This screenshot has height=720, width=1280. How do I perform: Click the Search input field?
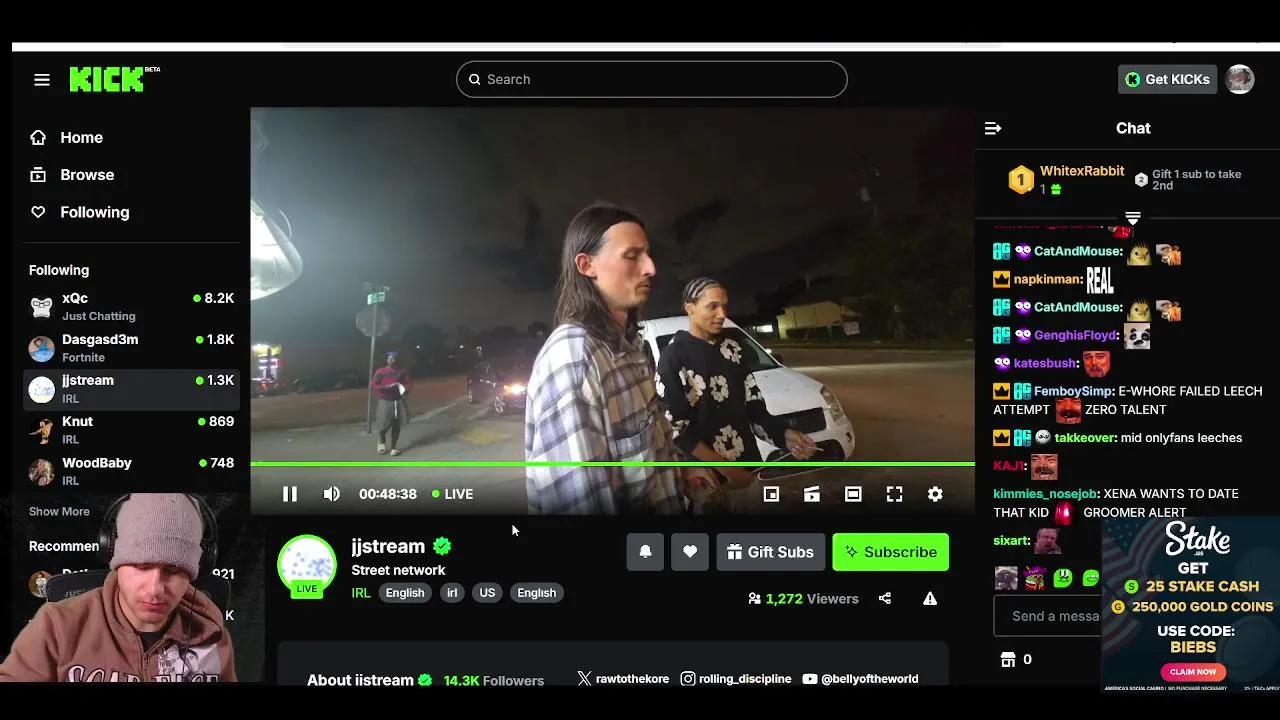[651, 79]
